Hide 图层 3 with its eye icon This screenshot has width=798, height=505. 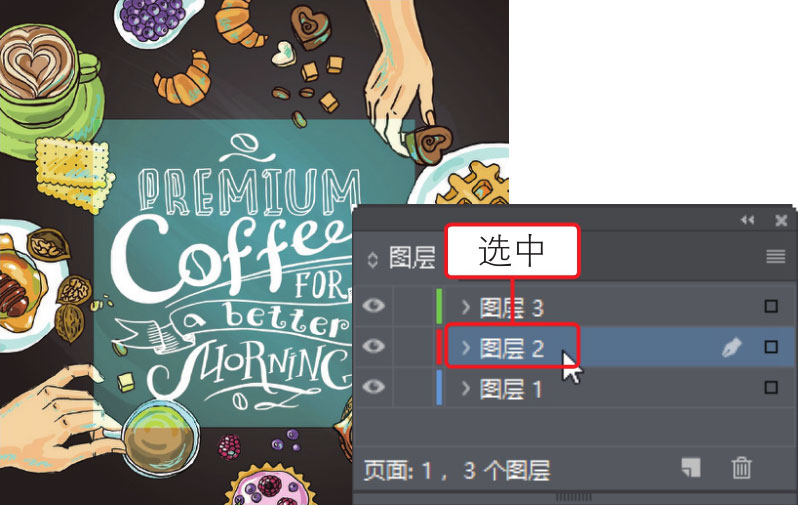pos(374,305)
